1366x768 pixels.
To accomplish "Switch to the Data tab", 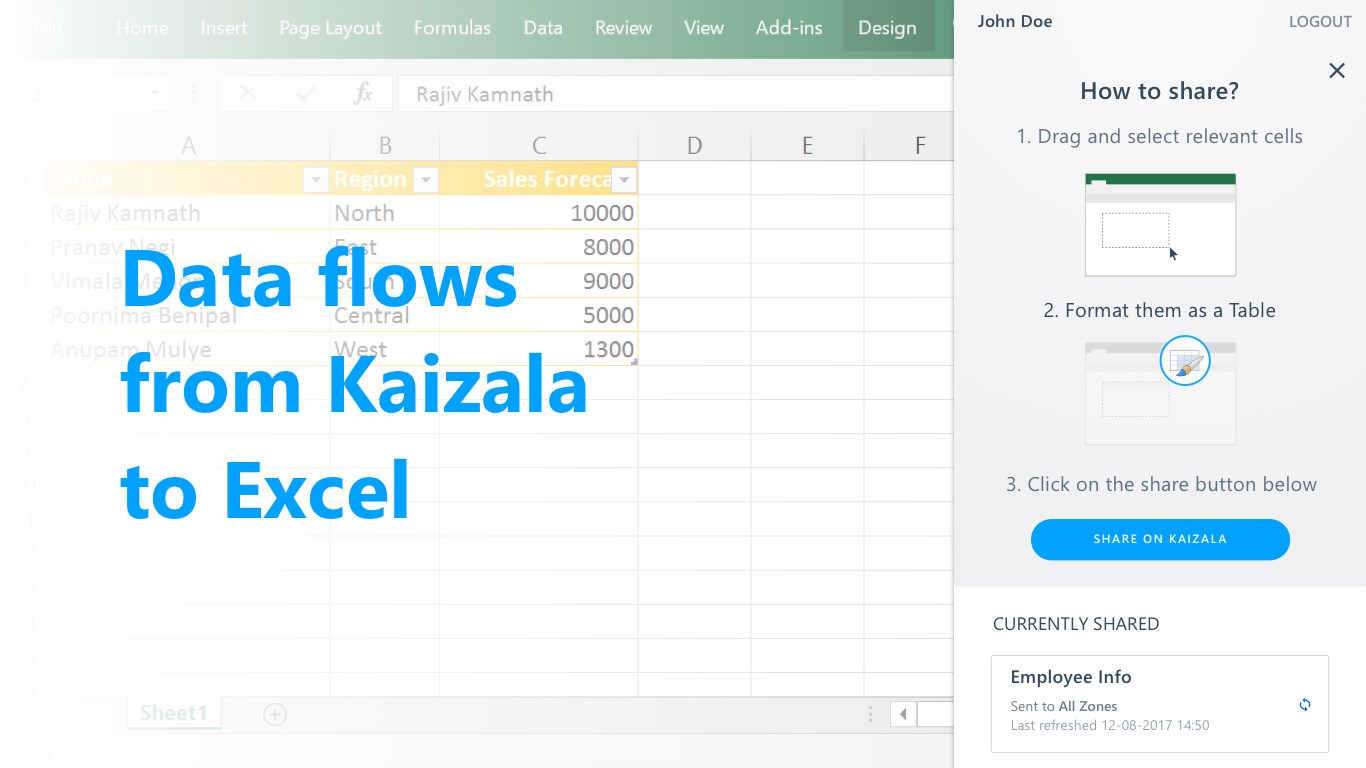I will click(543, 28).
